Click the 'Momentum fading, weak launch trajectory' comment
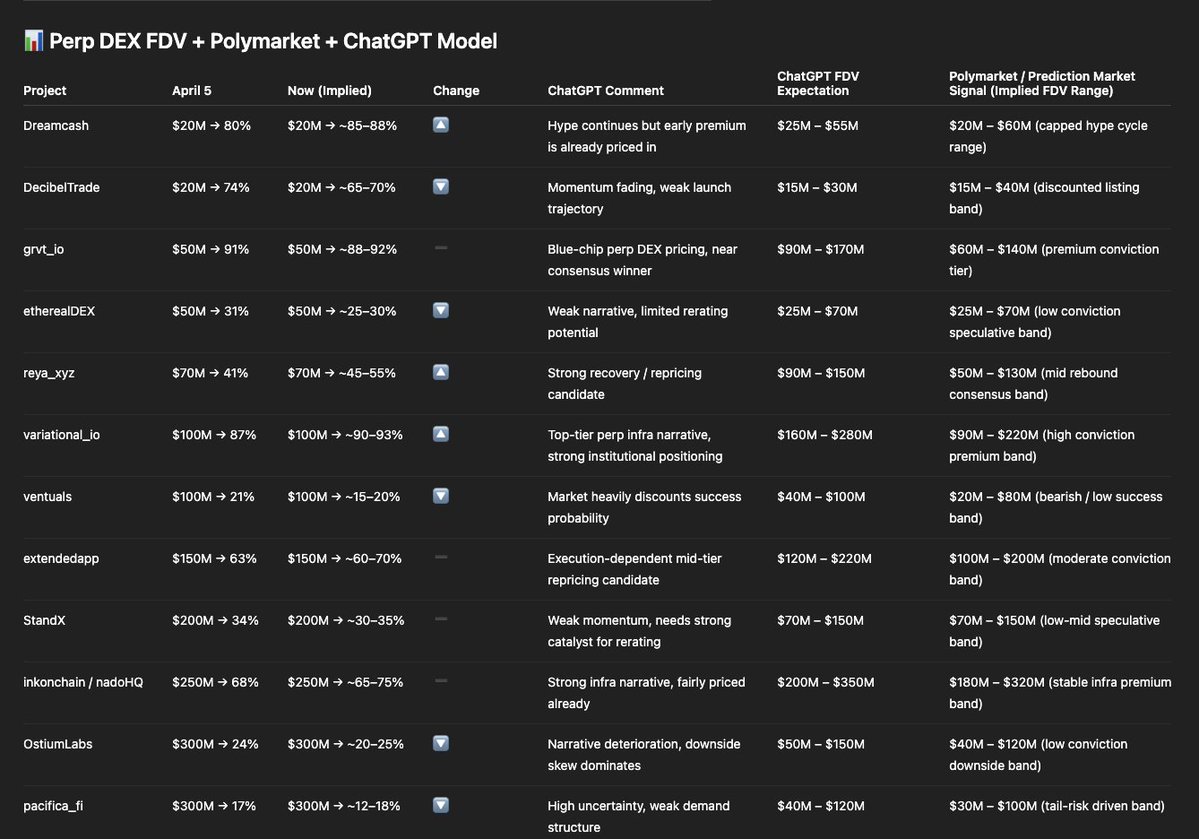Viewport: 1199px width, 839px height. 639,198
